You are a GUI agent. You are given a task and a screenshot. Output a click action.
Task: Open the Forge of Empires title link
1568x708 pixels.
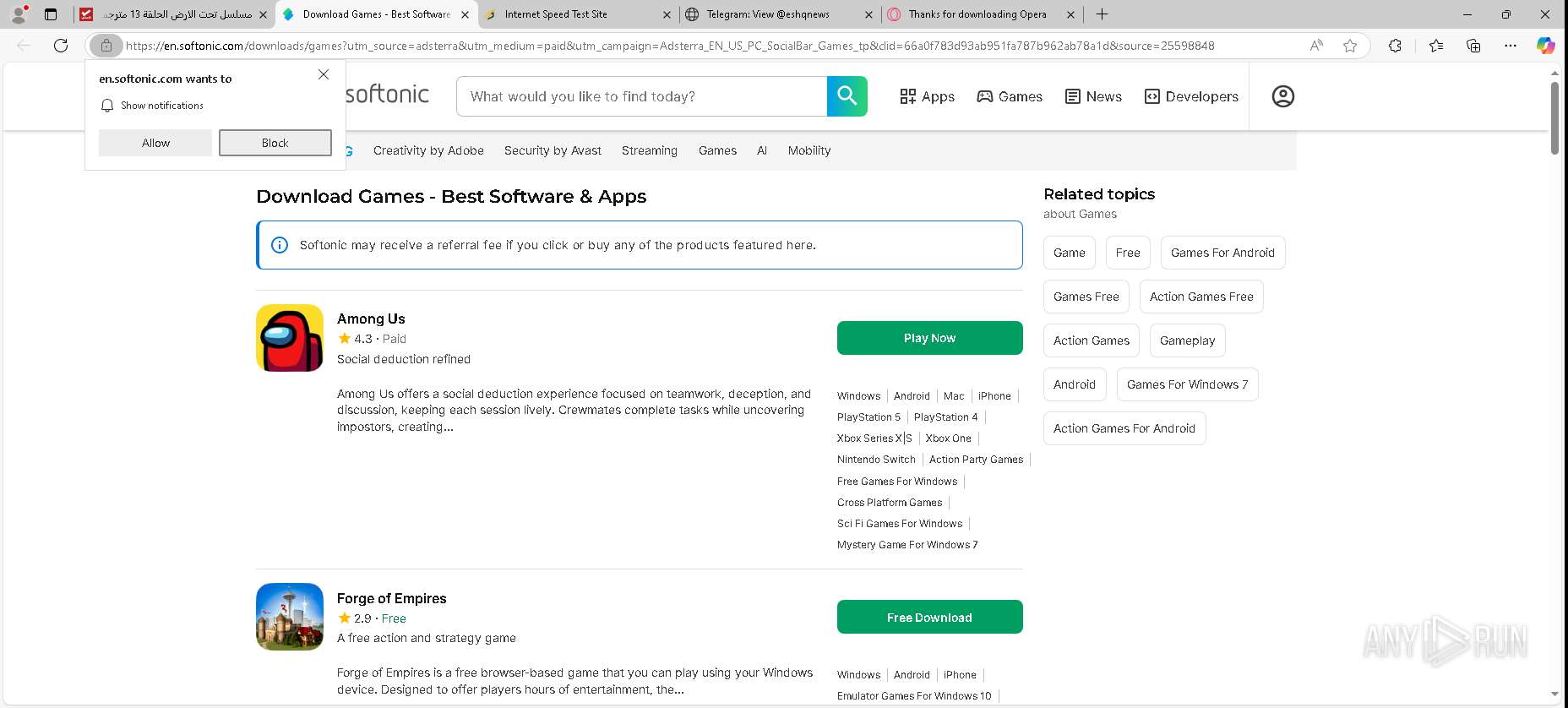[x=392, y=598]
